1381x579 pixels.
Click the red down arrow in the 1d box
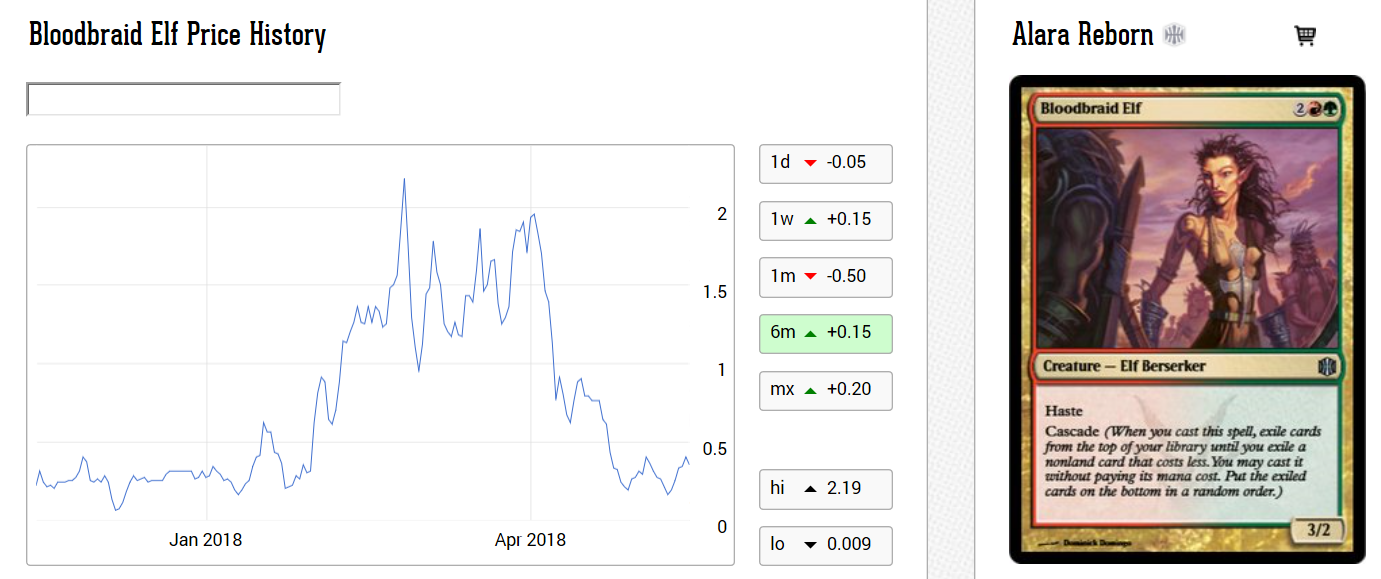(x=810, y=162)
